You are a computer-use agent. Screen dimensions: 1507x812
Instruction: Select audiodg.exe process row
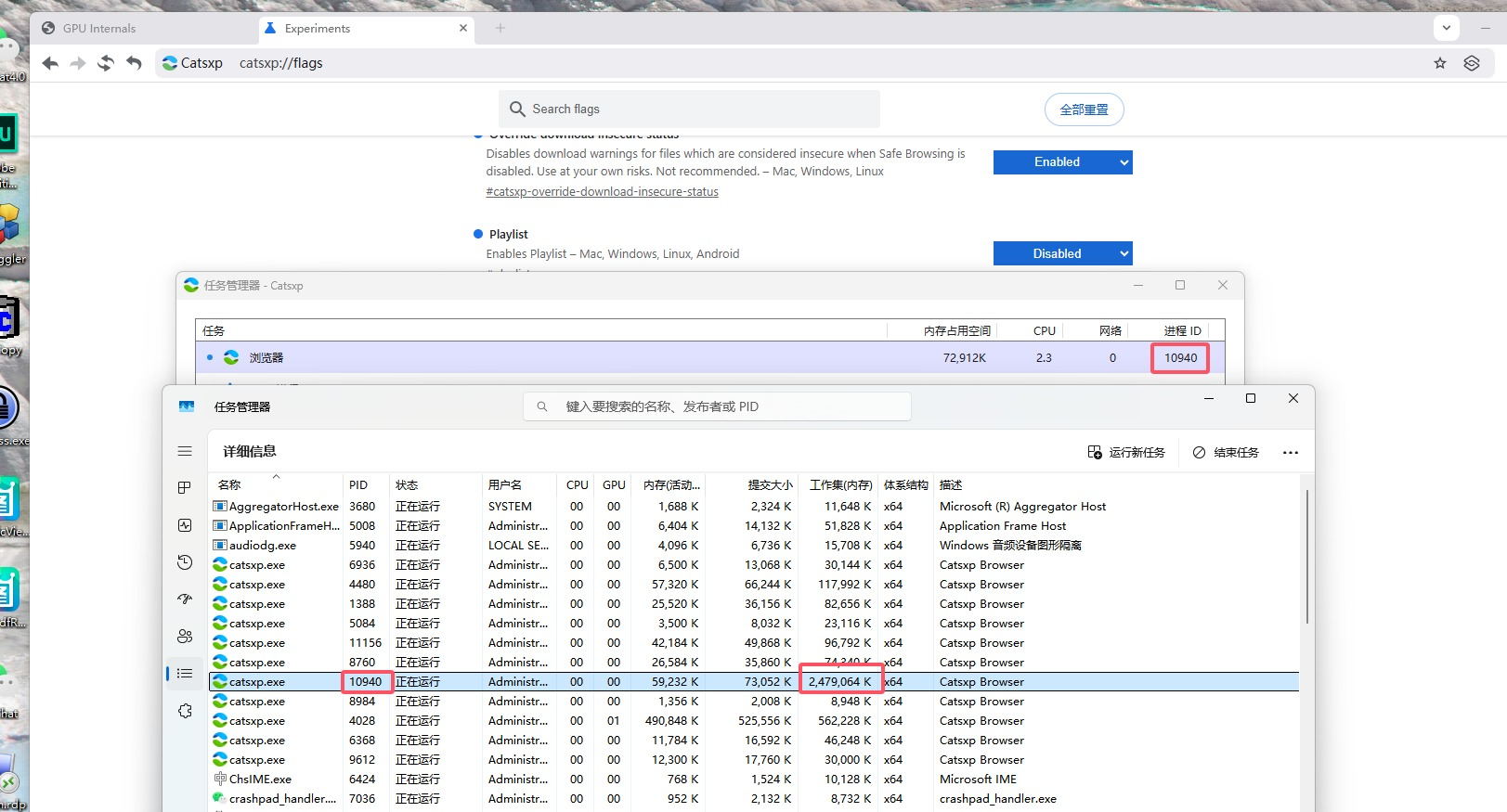pos(754,545)
